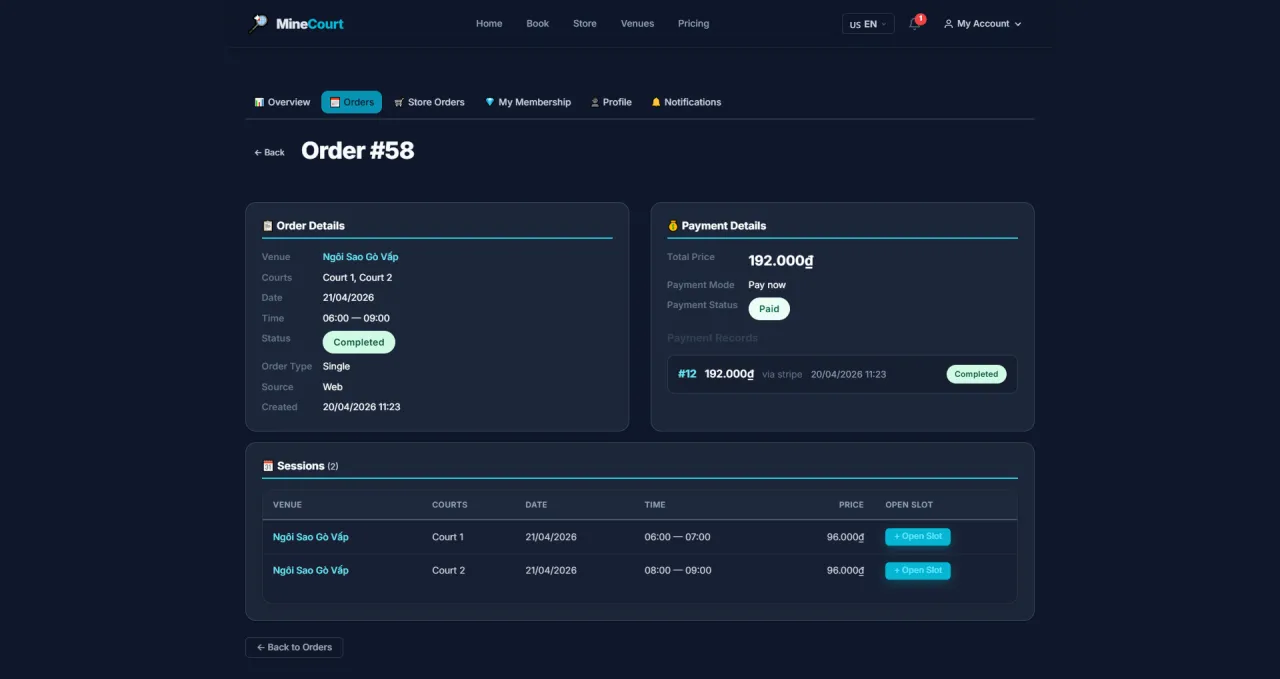
Task: Go to the Home menu
Action: 489,24
